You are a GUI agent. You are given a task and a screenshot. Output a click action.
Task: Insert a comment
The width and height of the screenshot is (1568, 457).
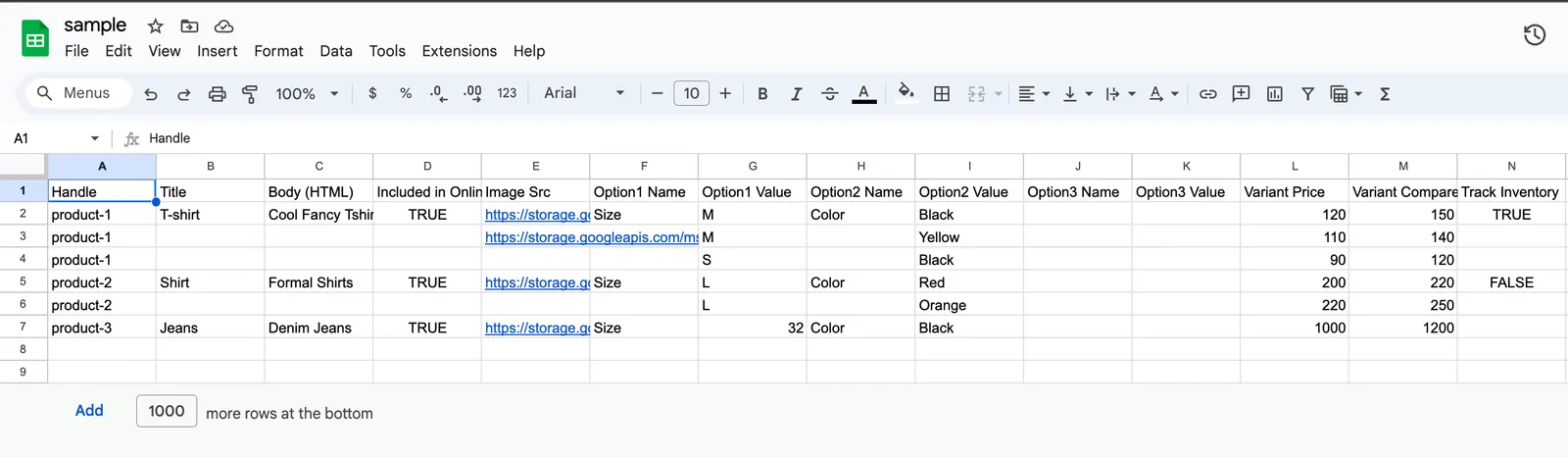pos(1241,94)
